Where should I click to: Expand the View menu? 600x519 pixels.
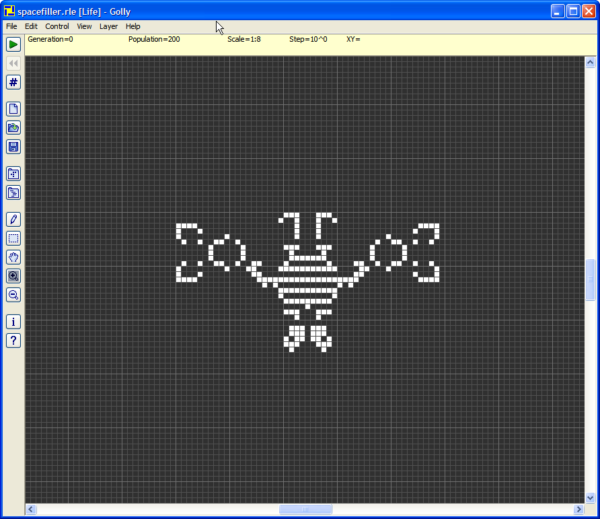[x=84, y=26]
